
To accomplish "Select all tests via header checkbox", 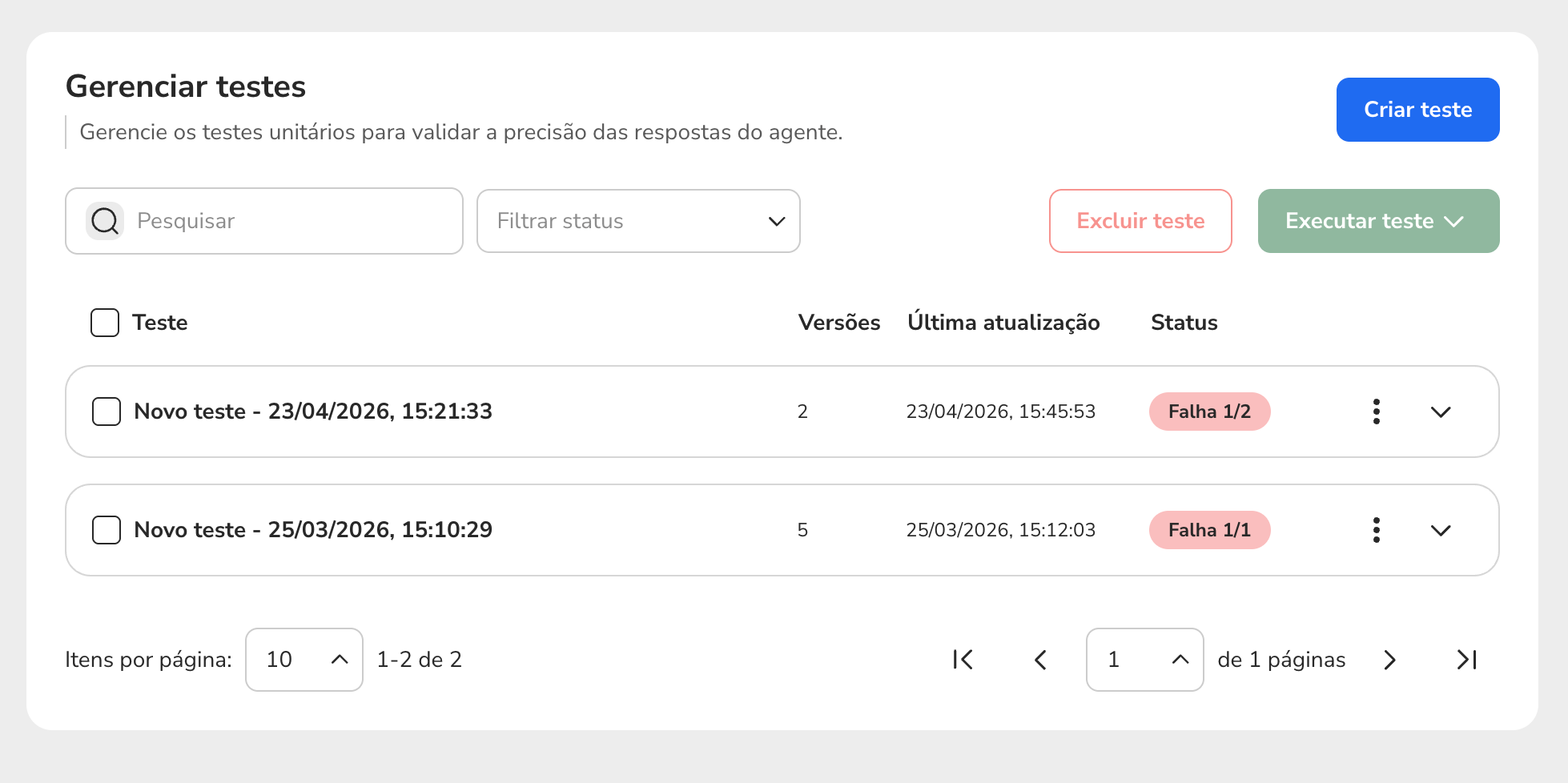I will [x=105, y=323].
